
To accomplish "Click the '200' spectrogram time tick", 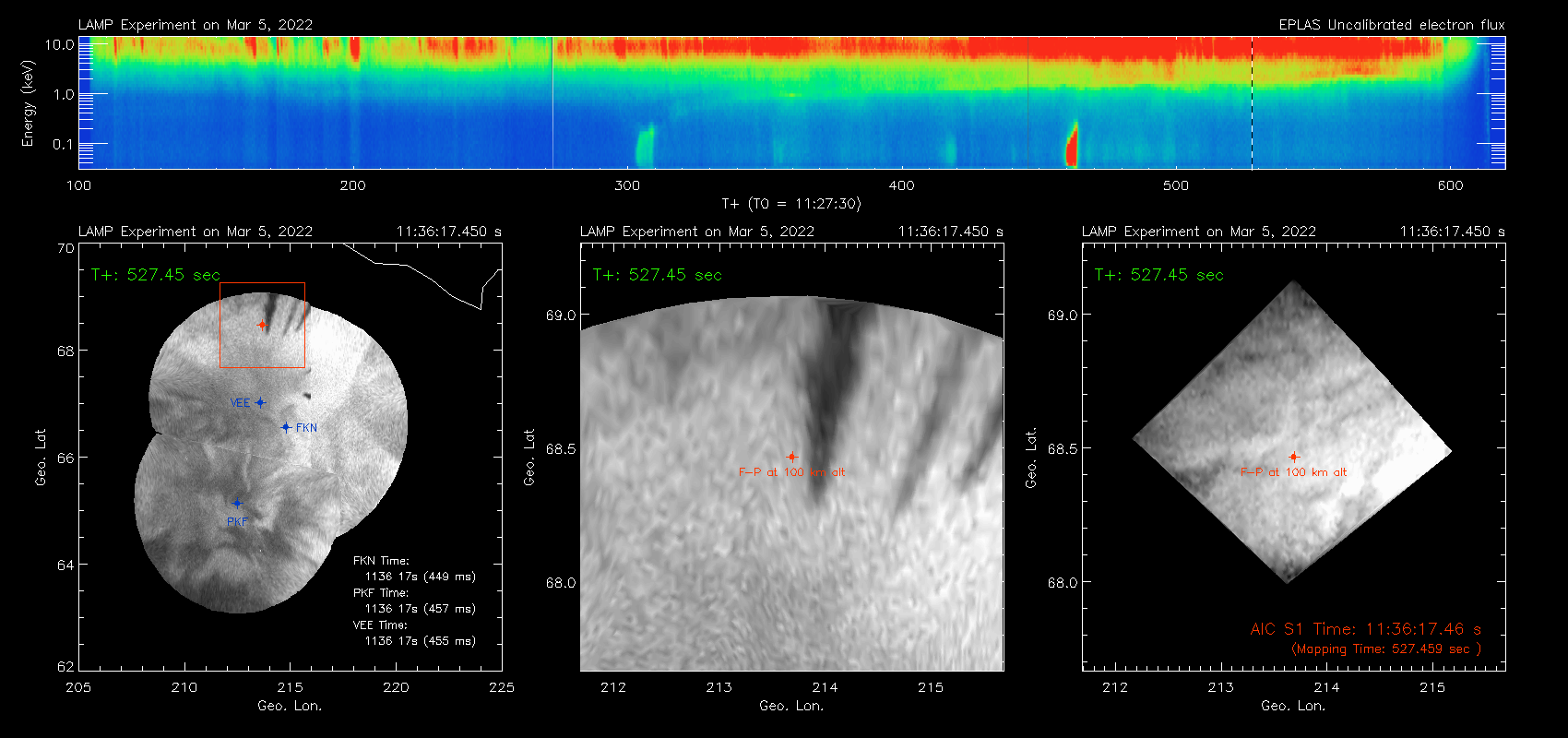I will coord(353,185).
